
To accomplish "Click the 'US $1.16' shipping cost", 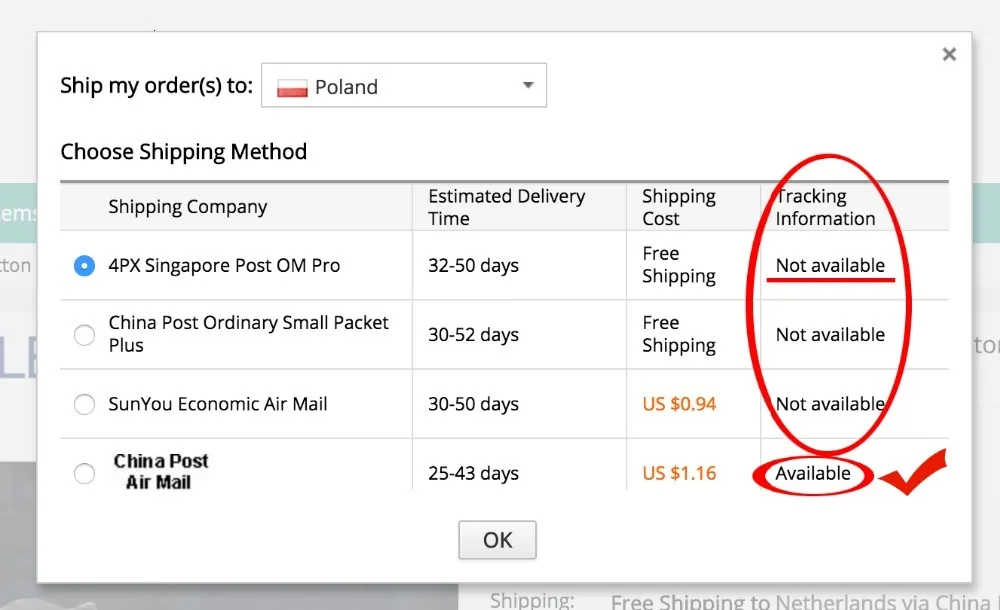I will [x=679, y=473].
